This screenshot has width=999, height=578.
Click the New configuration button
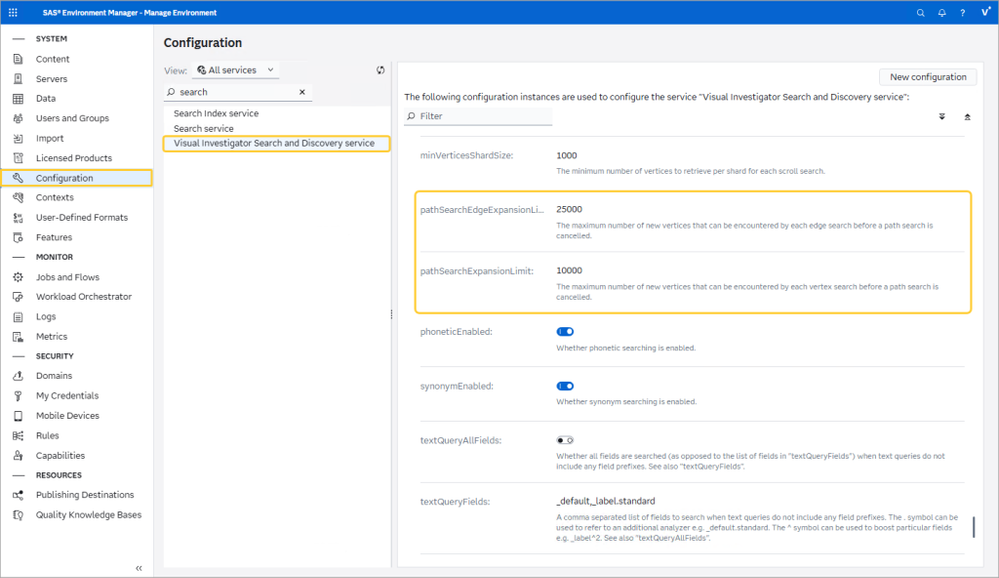click(x=928, y=77)
